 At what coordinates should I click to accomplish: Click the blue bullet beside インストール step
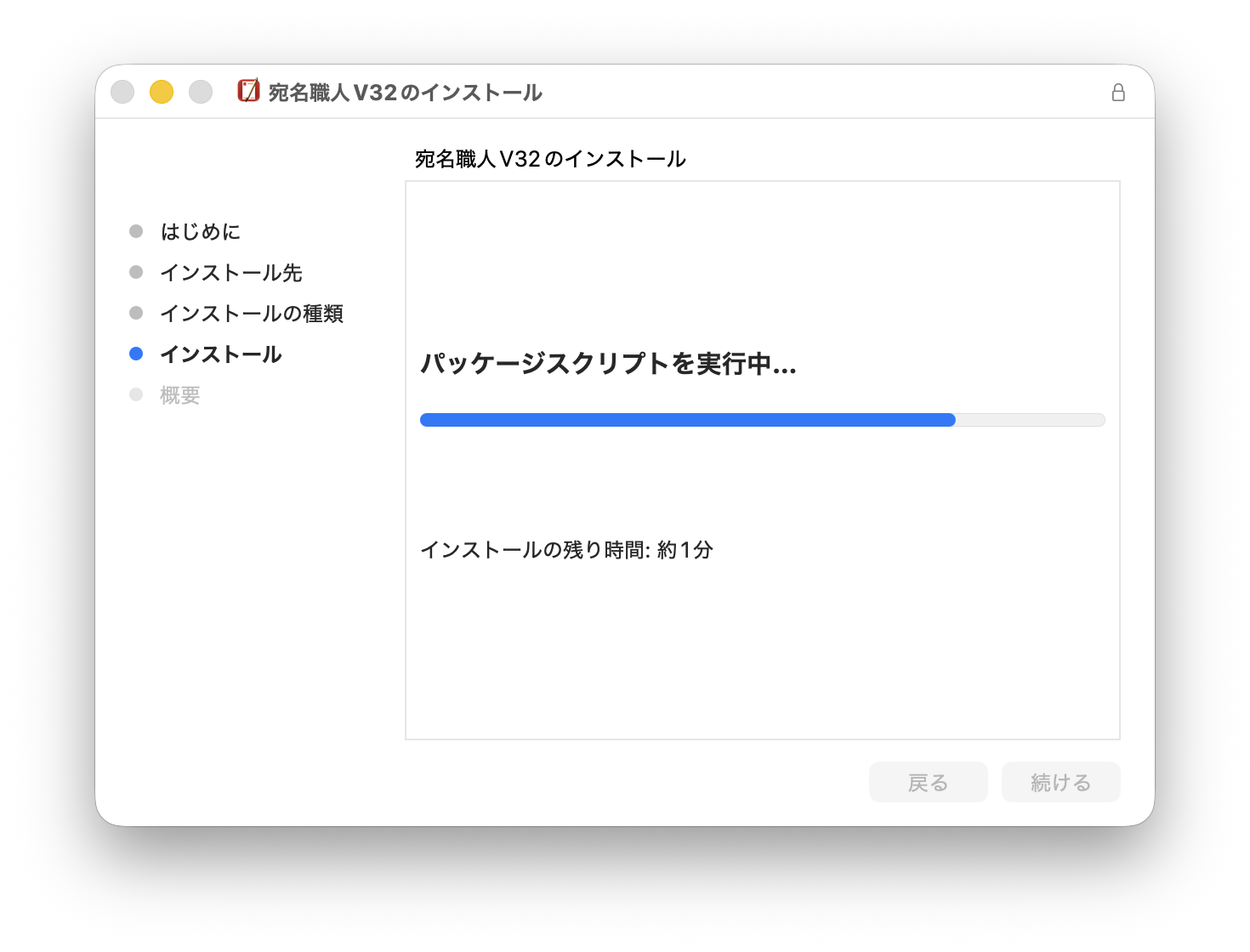point(136,354)
